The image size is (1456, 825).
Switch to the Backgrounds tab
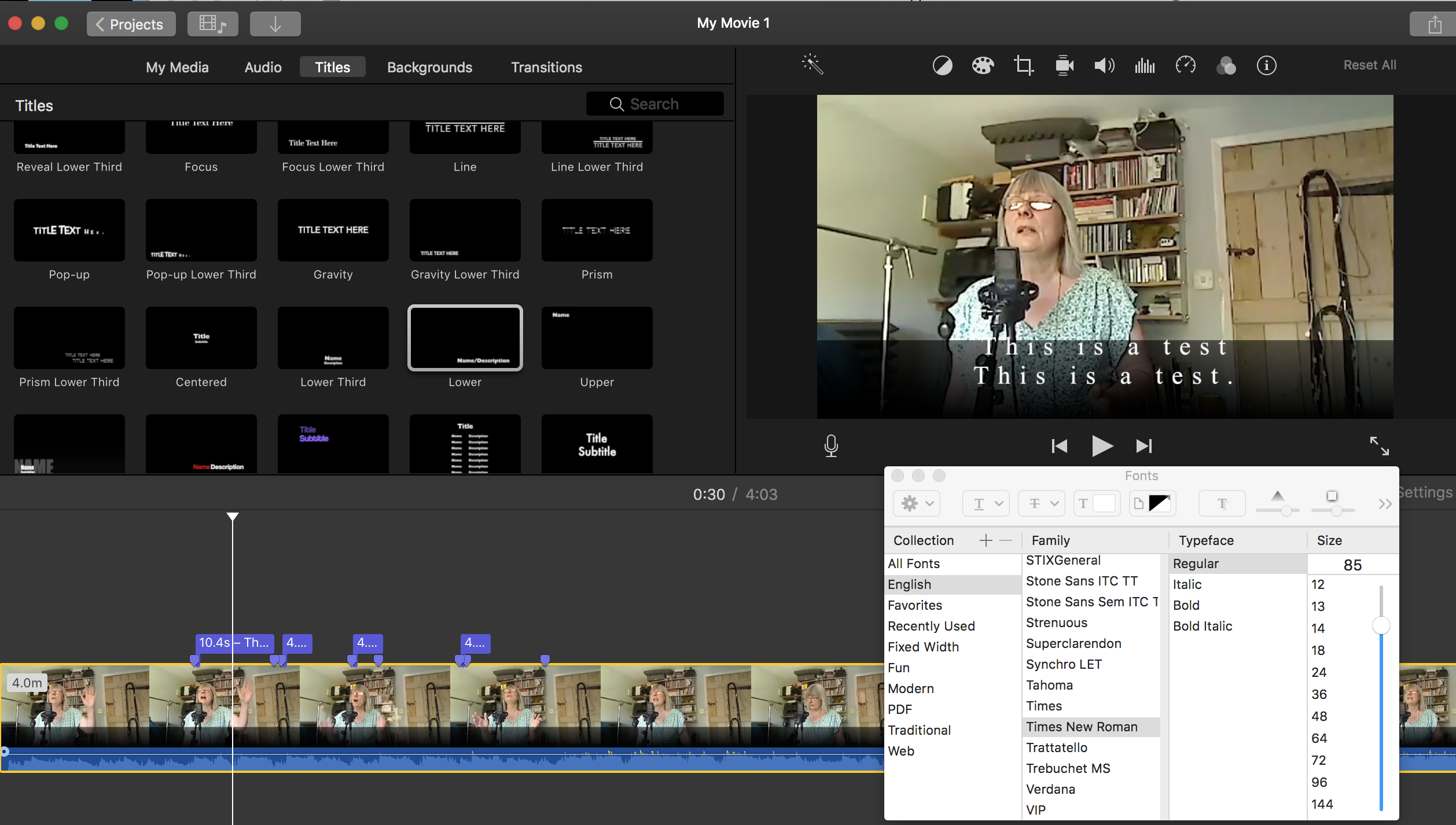[429, 67]
